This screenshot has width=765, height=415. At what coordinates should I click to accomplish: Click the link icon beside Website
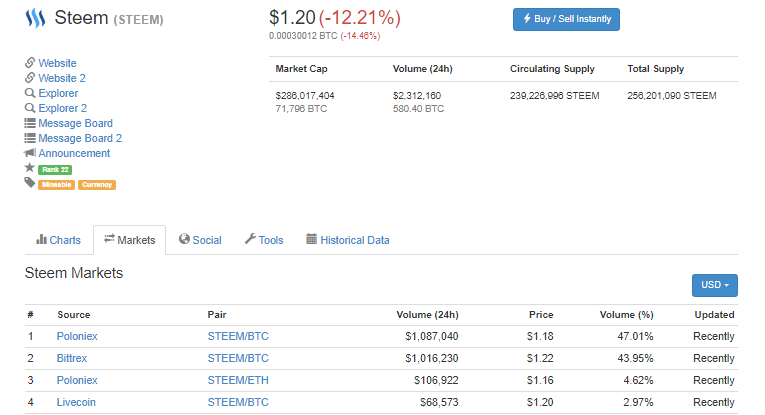[30, 63]
